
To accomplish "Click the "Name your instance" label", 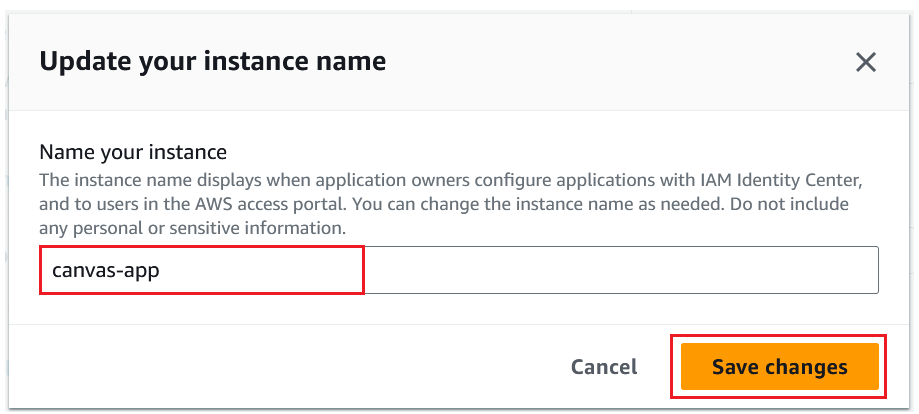I will pos(133,152).
